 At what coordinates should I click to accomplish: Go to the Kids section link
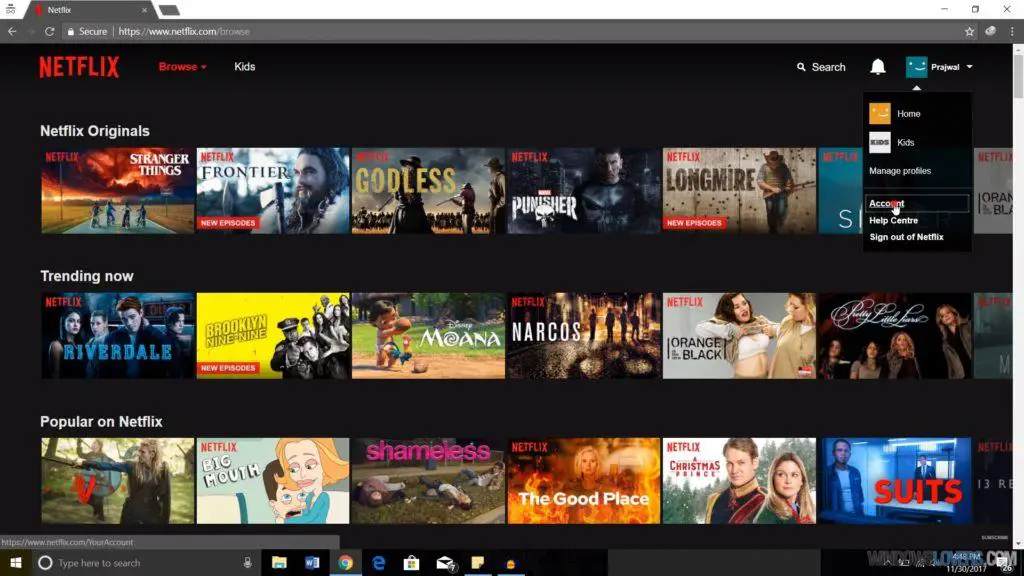tap(245, 67)
